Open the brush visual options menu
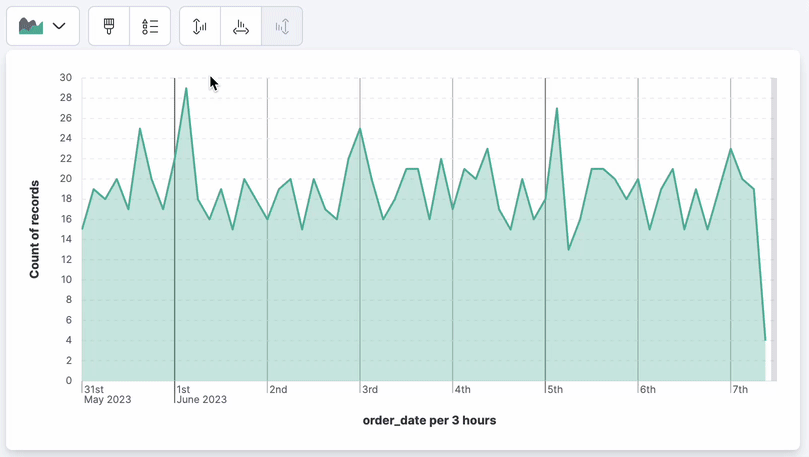The width and height of the screenshot is (809, 457). [x=109, y=26]
